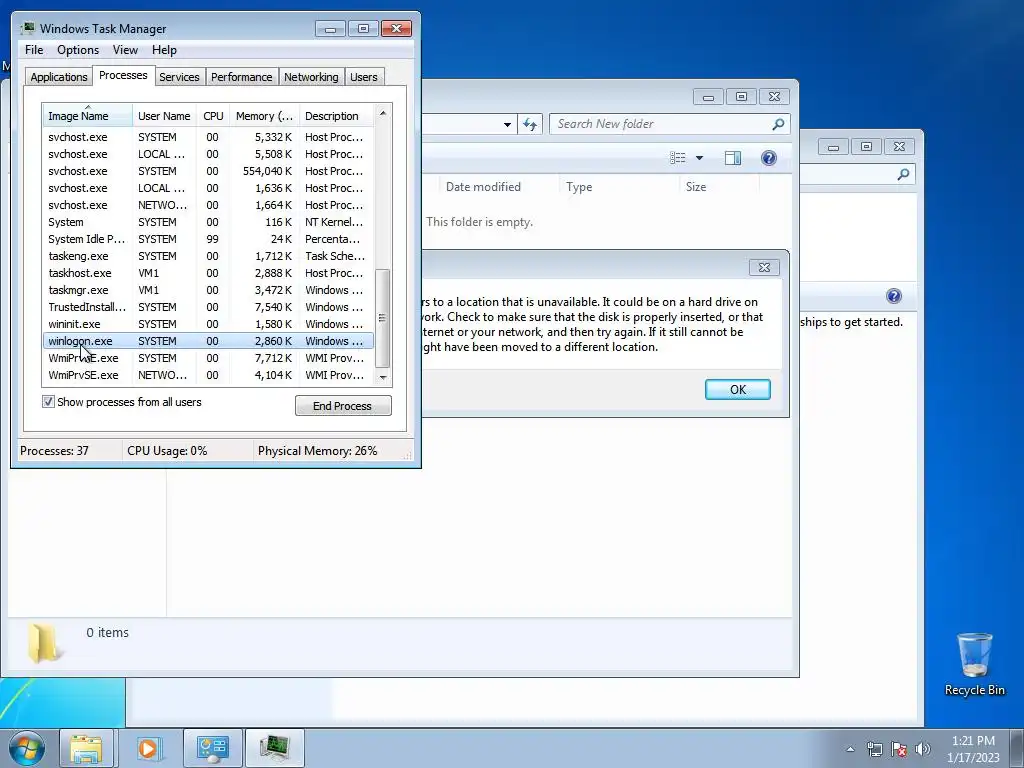Expand the view options dropdown arrow
This screenshot has width=1024, height=768.
tap(699, 158)
